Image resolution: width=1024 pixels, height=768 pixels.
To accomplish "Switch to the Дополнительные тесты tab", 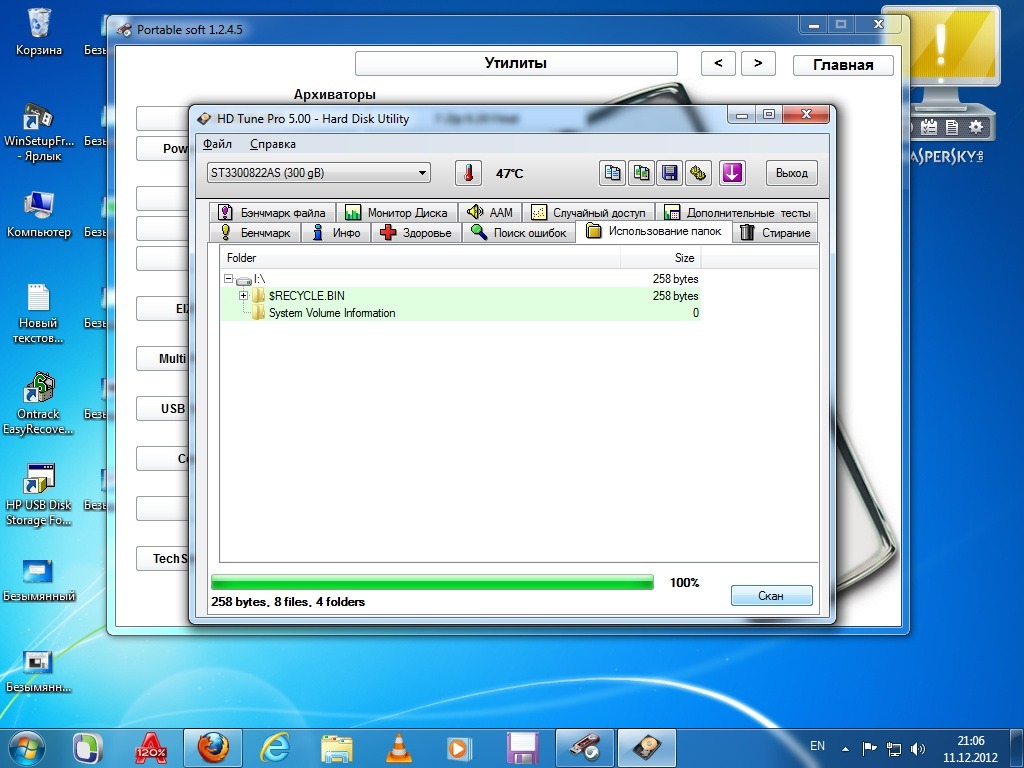I will click(737, 212).
